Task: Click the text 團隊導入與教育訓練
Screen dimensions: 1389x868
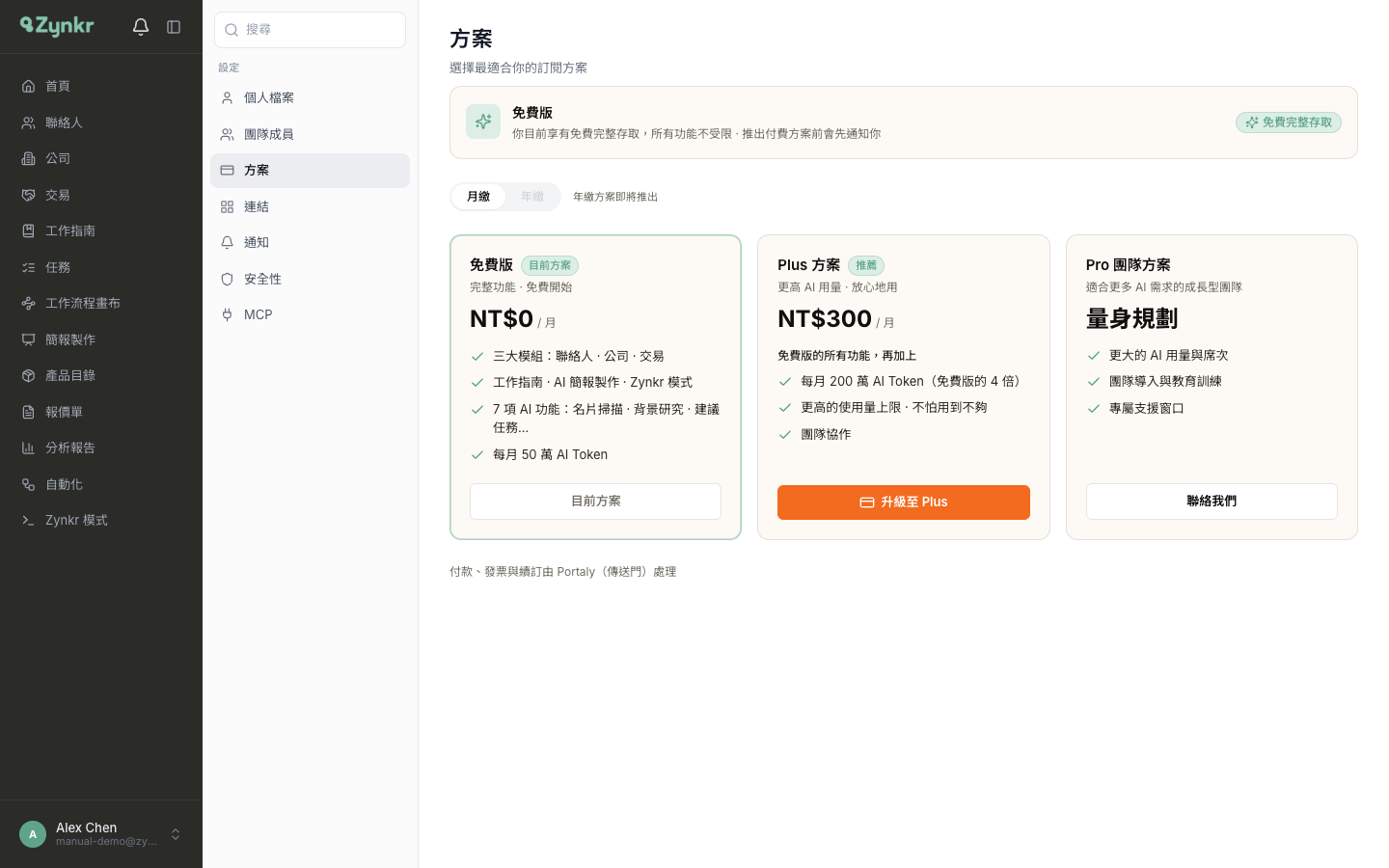Action: tap(1165, 381)
